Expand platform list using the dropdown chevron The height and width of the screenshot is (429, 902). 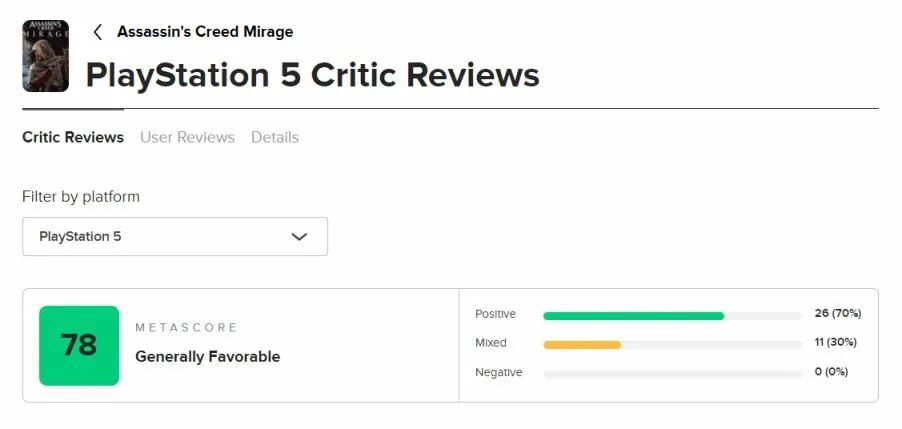point(299,237)
